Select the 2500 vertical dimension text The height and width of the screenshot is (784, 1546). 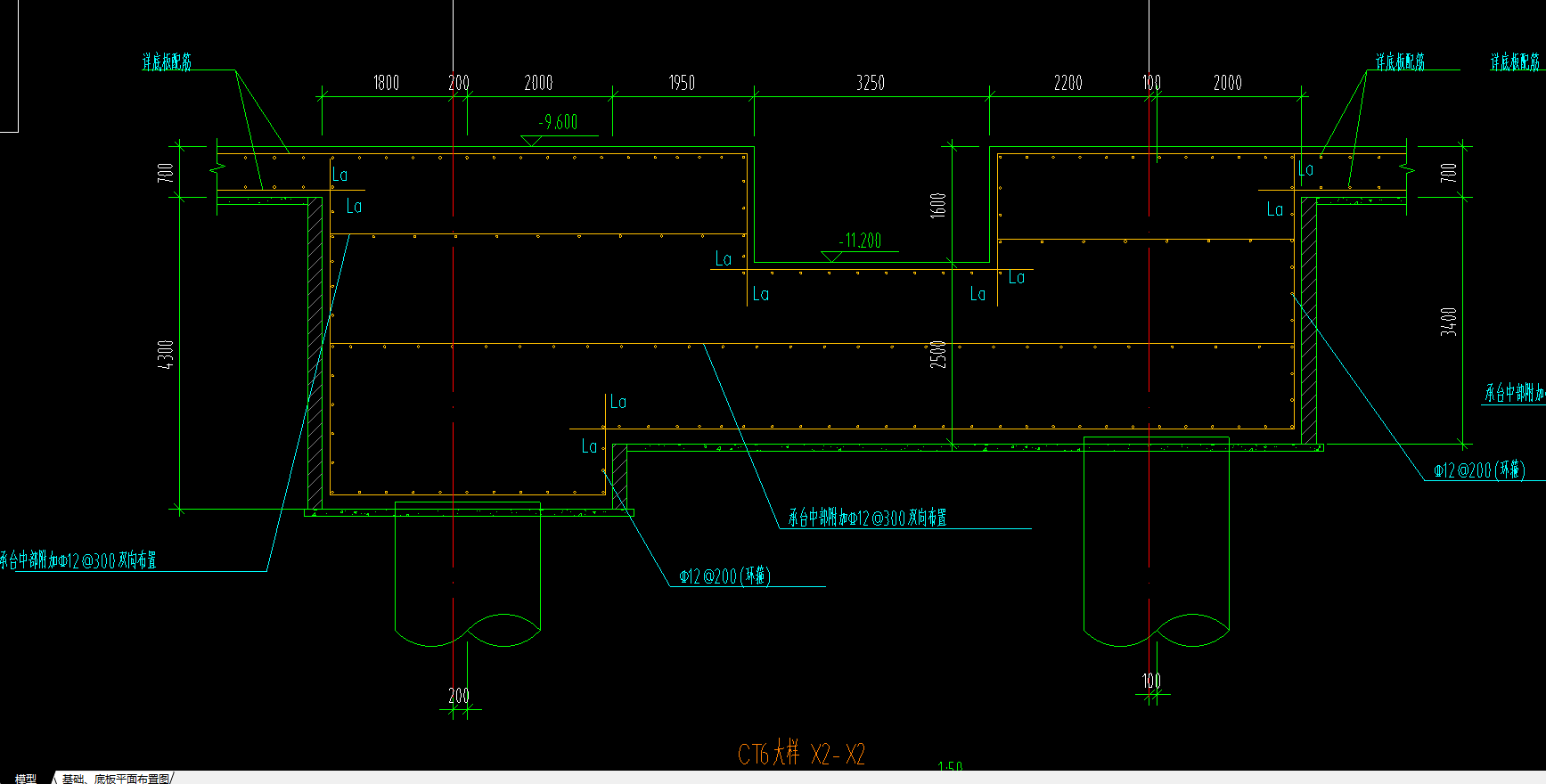coord(938,354)
